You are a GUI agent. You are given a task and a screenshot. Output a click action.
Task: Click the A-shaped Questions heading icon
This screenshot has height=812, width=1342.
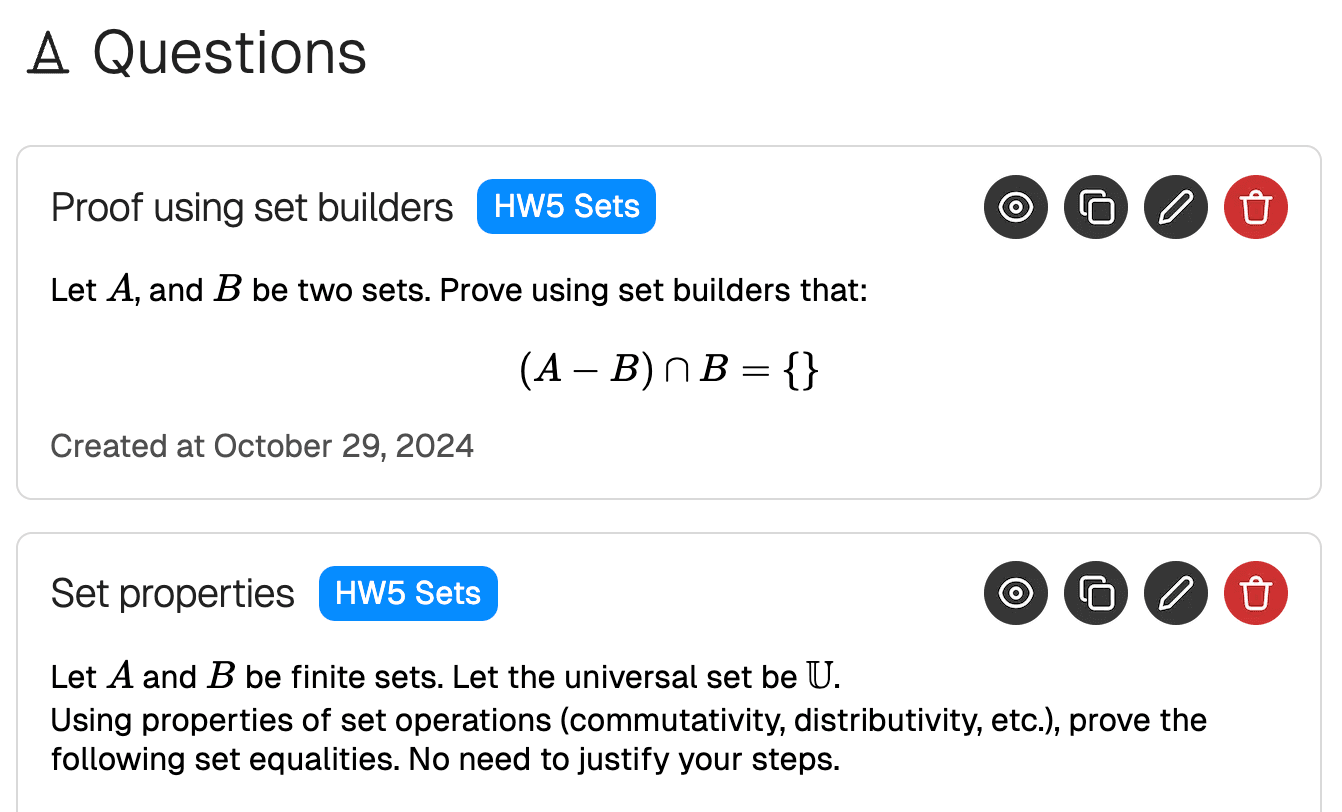[47, 52]
